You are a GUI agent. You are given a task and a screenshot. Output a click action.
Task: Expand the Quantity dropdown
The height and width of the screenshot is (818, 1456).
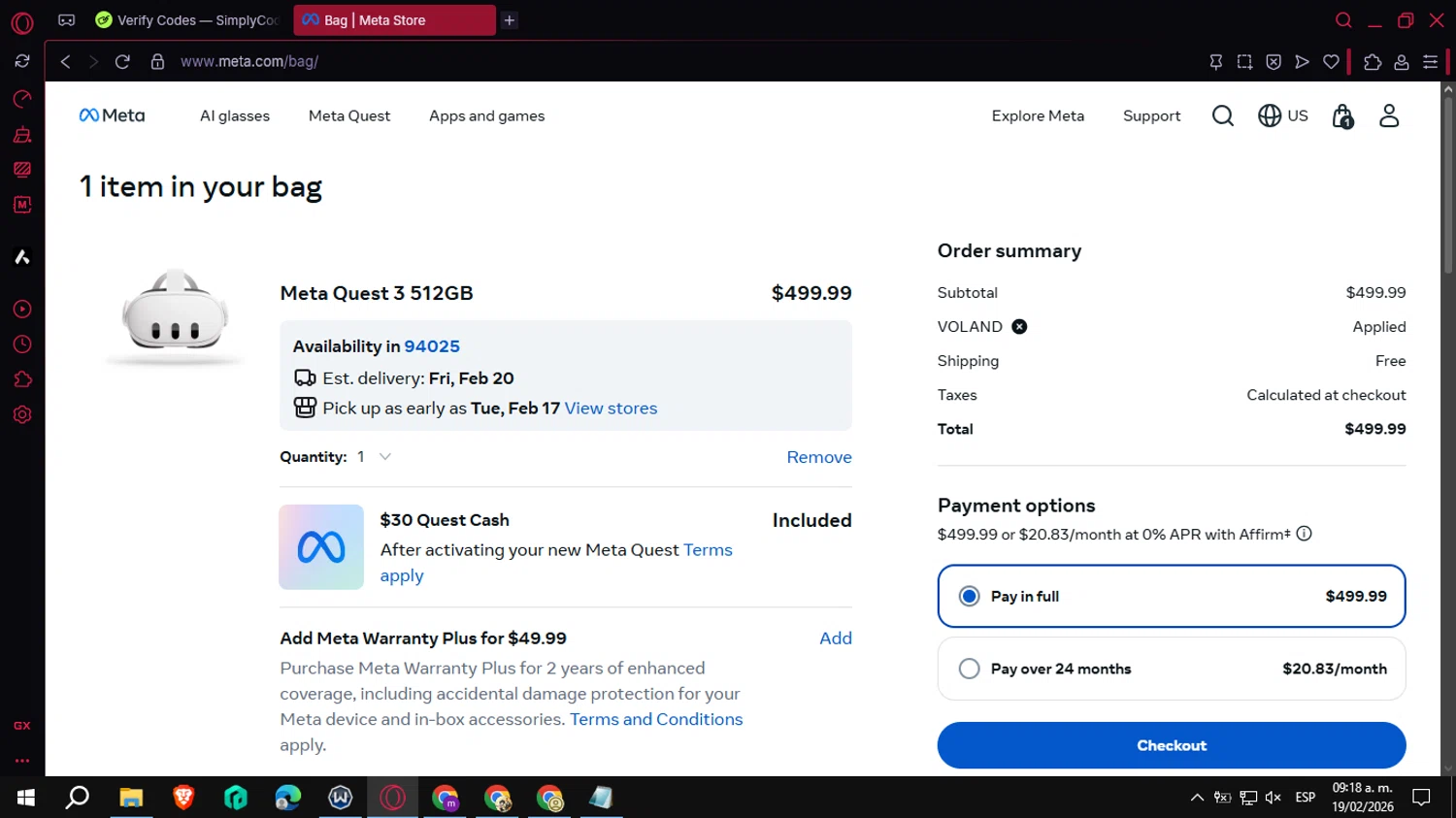point(375,456)
